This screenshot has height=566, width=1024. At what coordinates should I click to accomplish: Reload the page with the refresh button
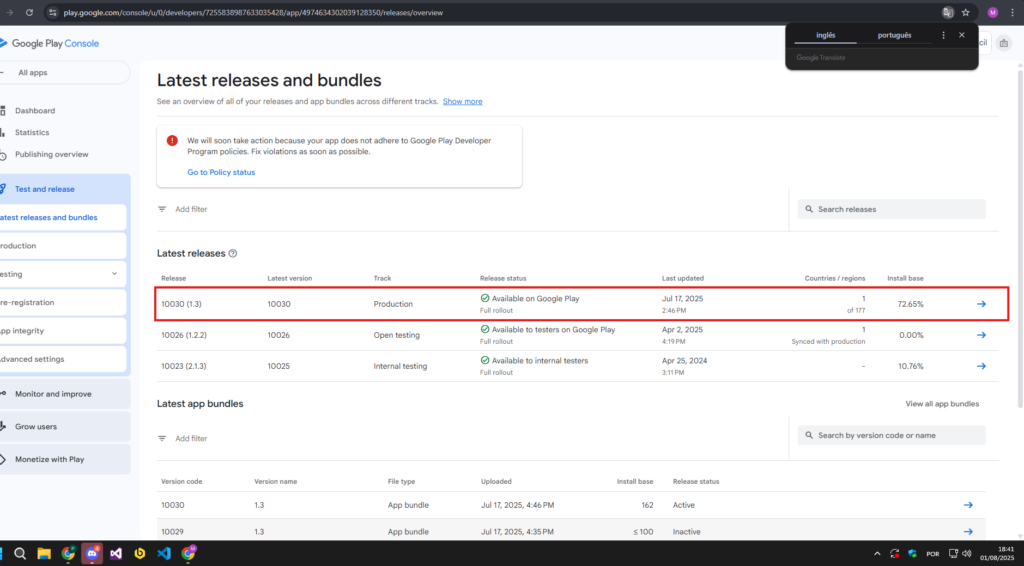tap(28, 13)
